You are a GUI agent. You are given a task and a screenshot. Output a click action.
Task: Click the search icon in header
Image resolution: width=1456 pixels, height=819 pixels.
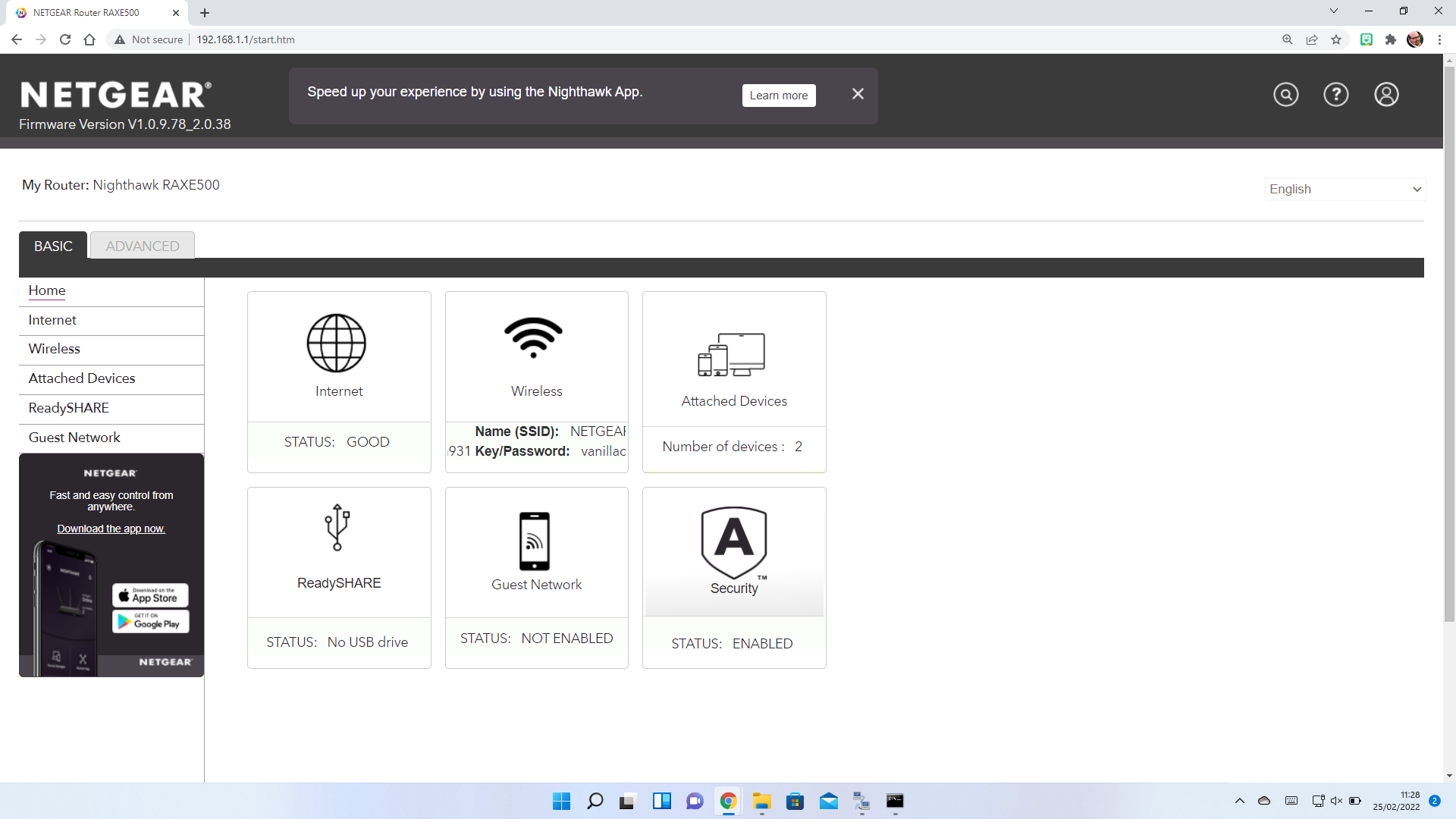pyautogui.click(x=1286, y=95)
